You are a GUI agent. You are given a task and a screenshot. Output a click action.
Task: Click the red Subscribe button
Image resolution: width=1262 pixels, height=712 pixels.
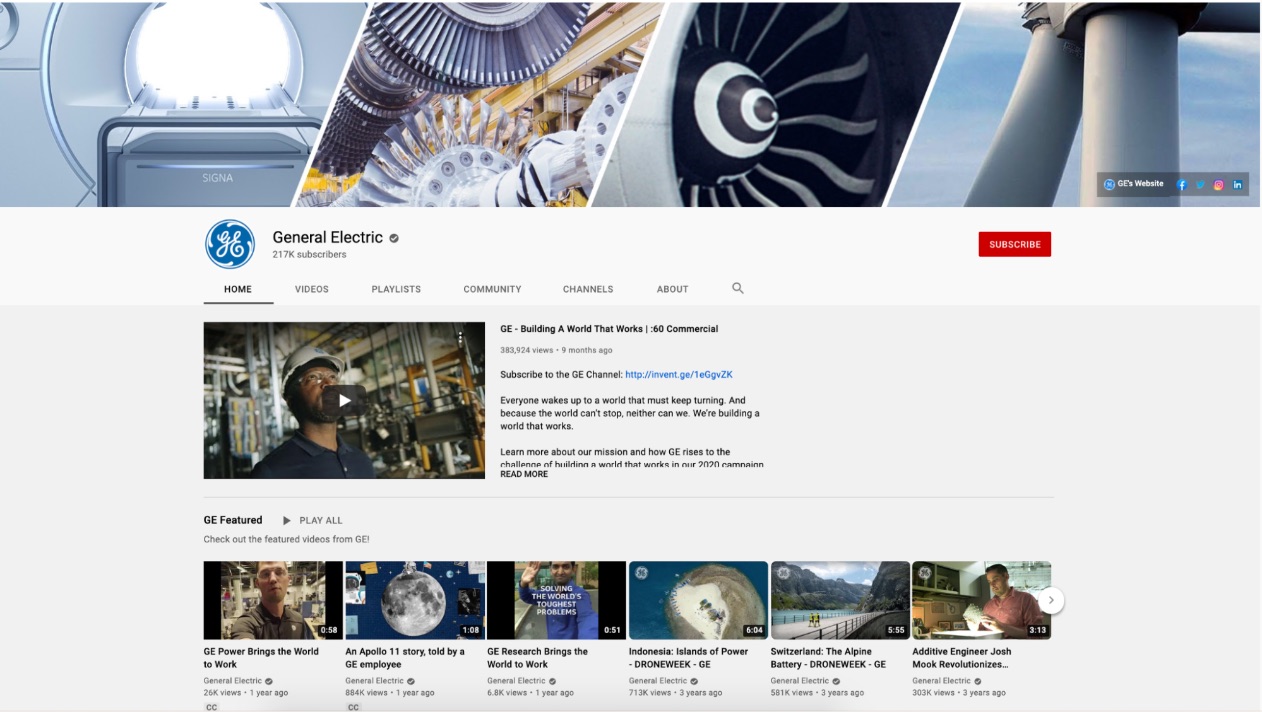[x=1015, y=244]
